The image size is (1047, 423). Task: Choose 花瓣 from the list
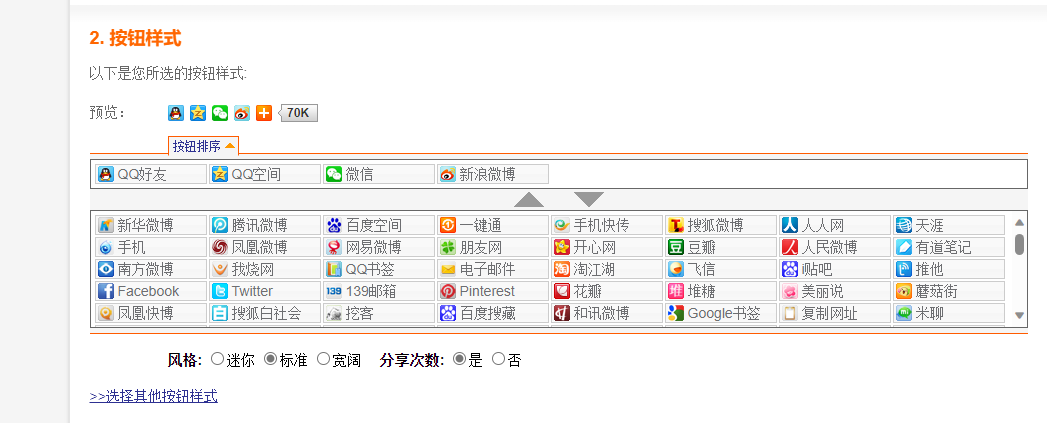(607, 291)
